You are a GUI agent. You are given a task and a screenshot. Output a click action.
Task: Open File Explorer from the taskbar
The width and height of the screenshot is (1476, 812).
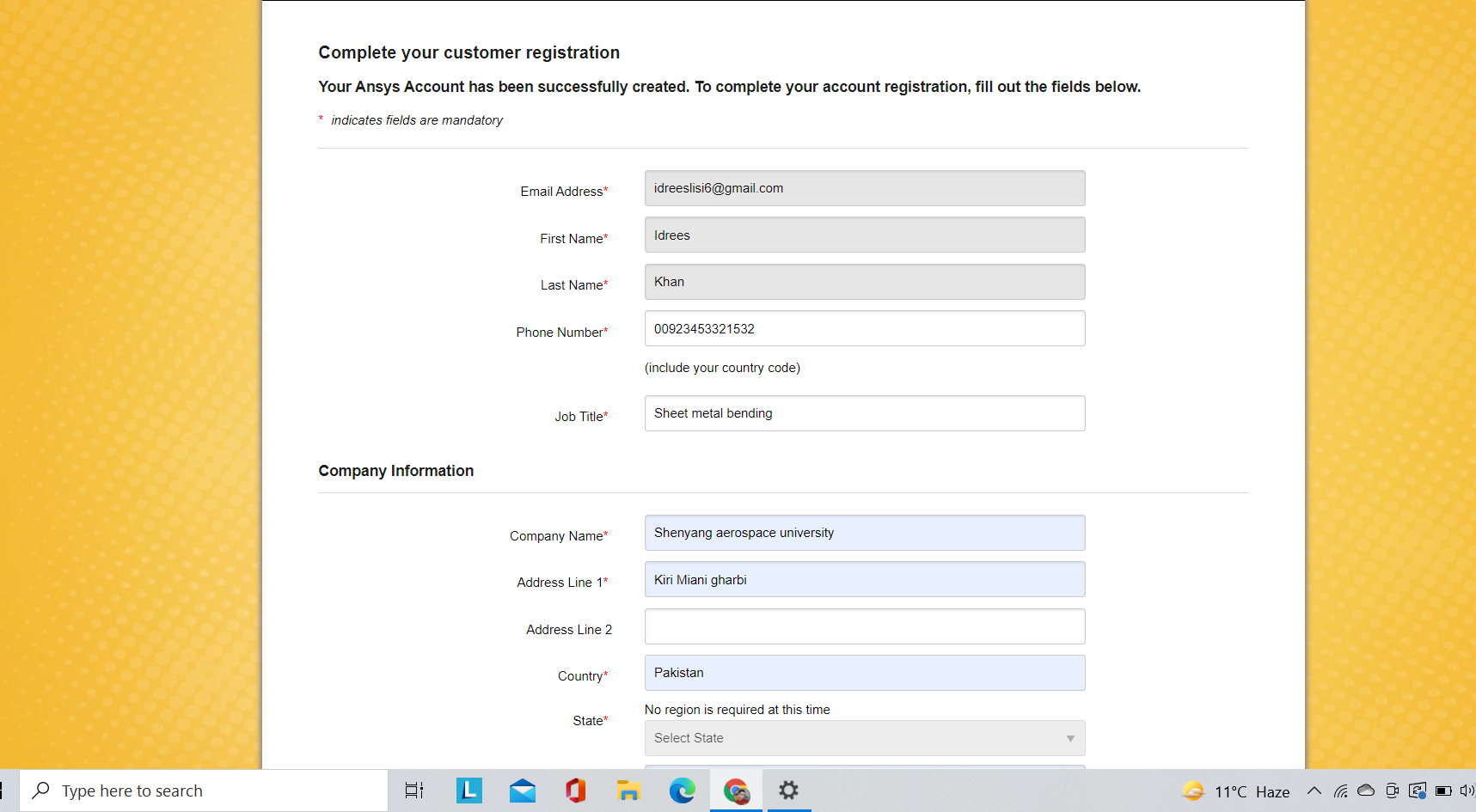click(x=629, y=791)
